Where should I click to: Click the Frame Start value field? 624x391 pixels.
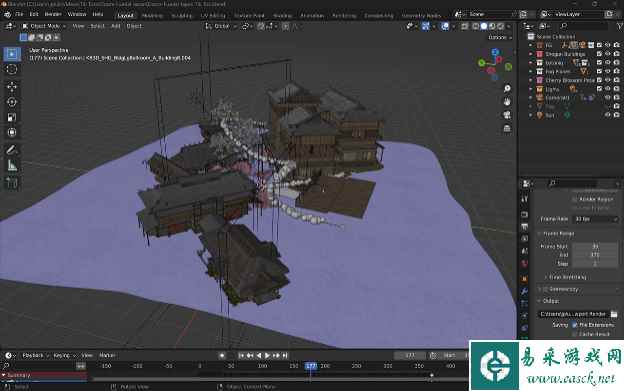pos(595,247)
